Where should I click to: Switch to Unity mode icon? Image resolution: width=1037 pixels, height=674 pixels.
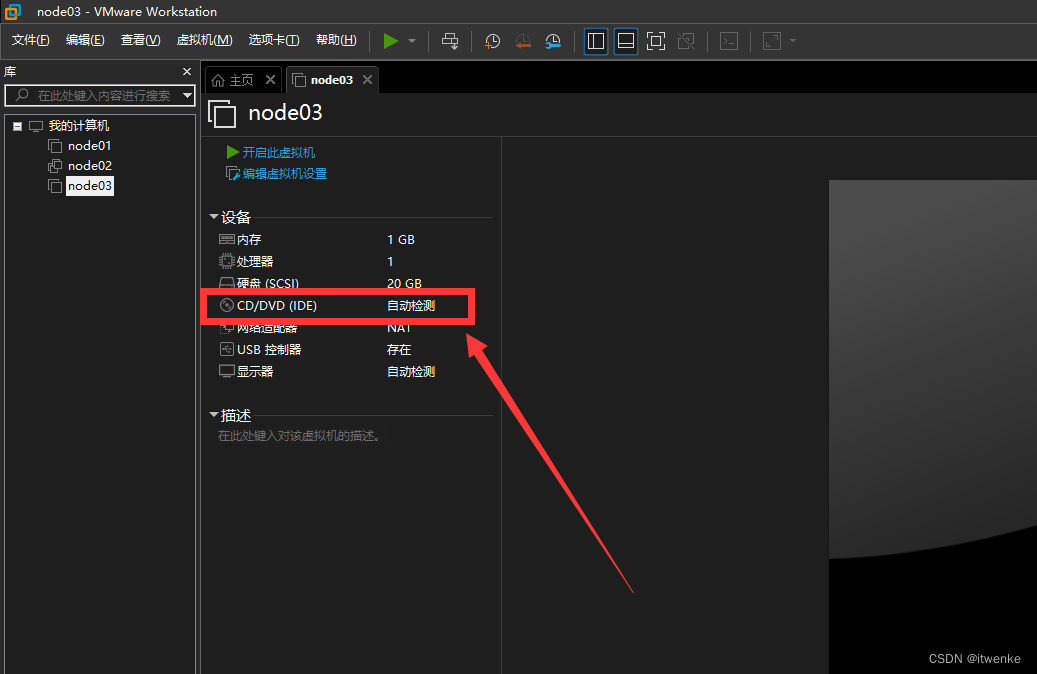click(x=686, y=41)
